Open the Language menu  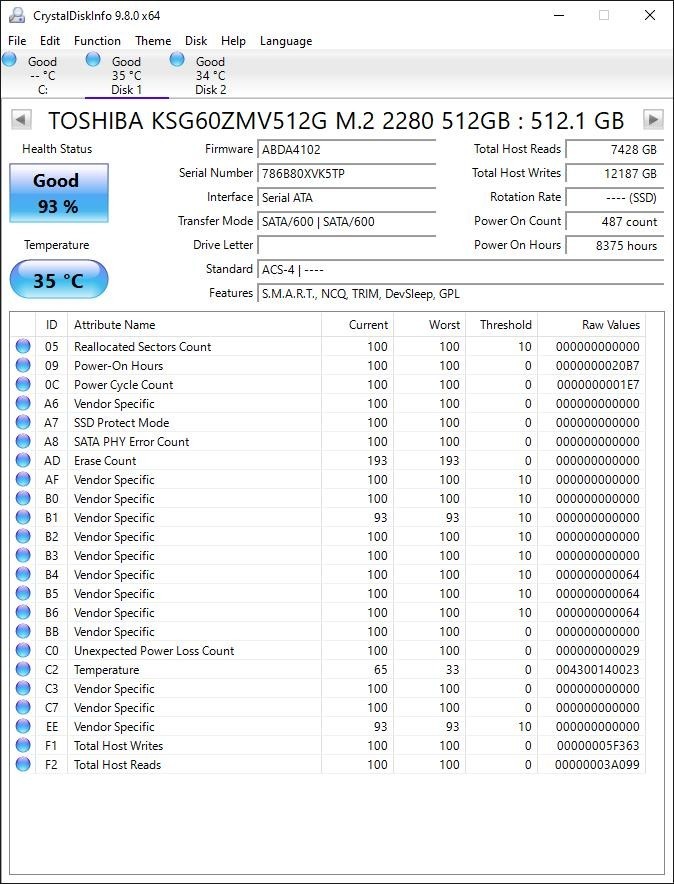click(x=286, y=41)
